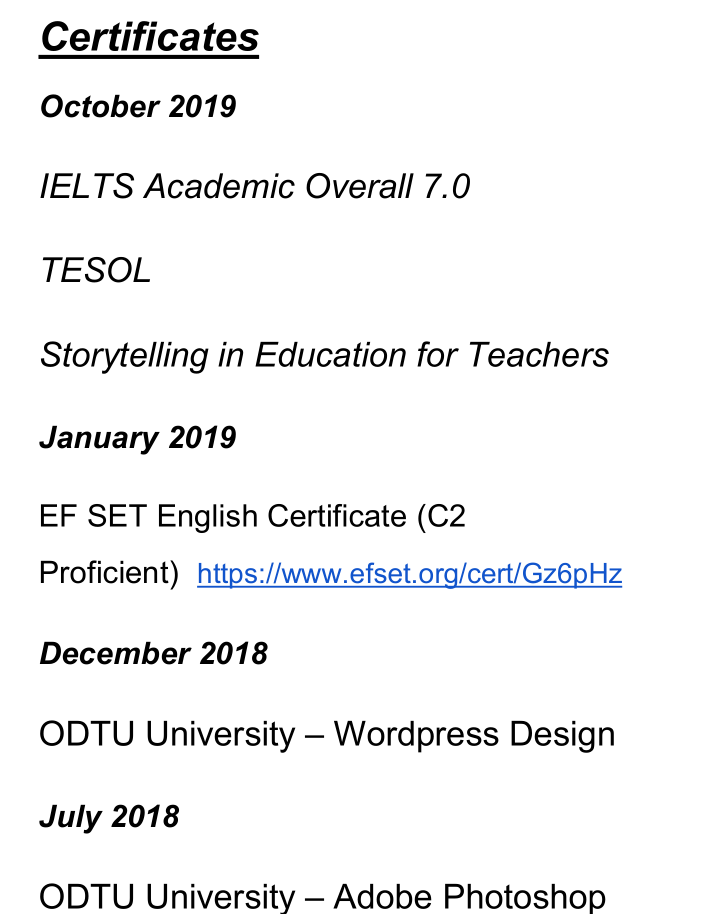
Task: Click the TESOL line
Action: pyautogui.click(x=95, y=270)
